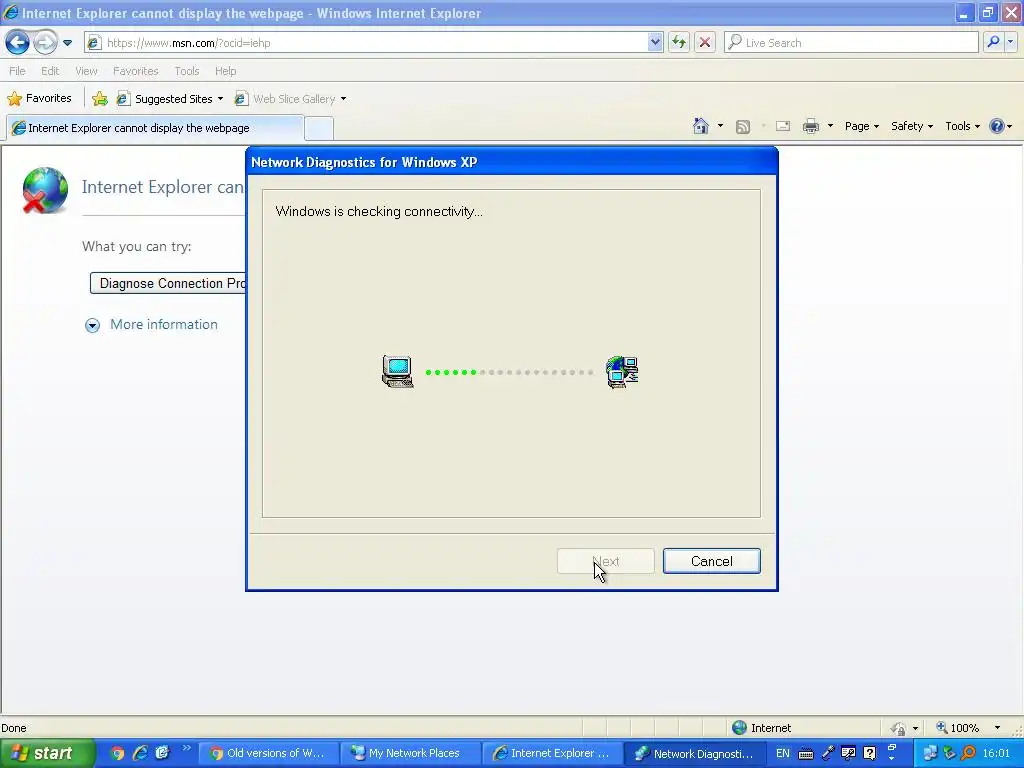1024x768 pixels.
Task: Open the View menu
Action: pyautogui.click(x=86, y=71)
